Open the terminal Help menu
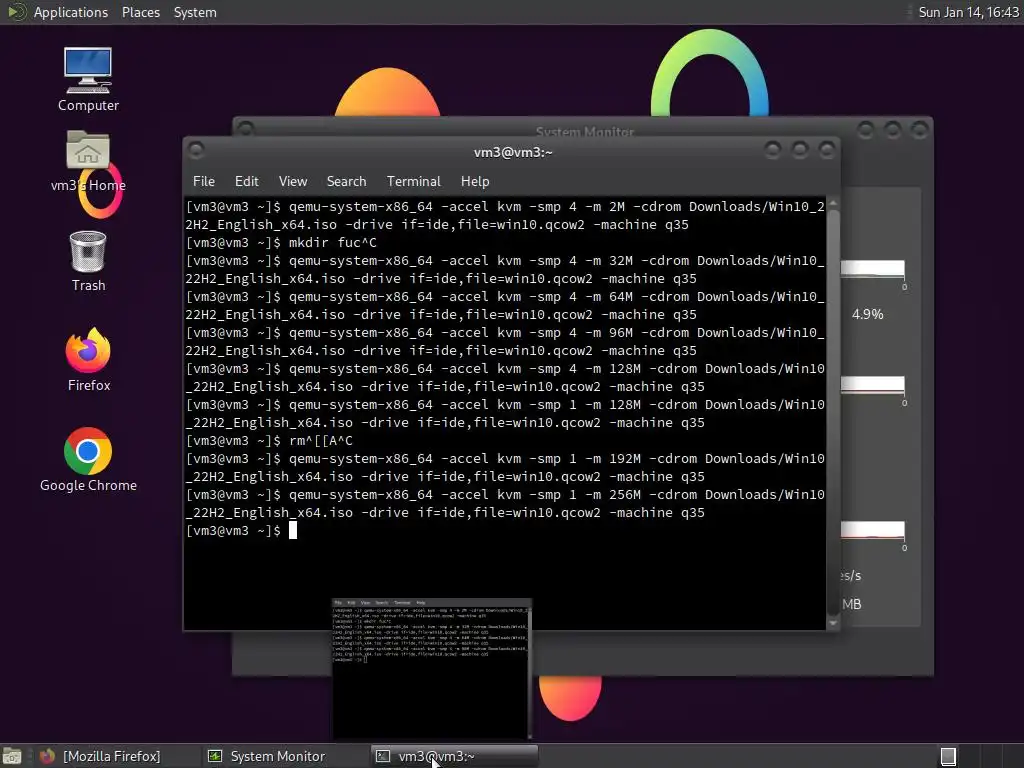The width and height of the screenshot is (1024, 768). pos(475,182)
